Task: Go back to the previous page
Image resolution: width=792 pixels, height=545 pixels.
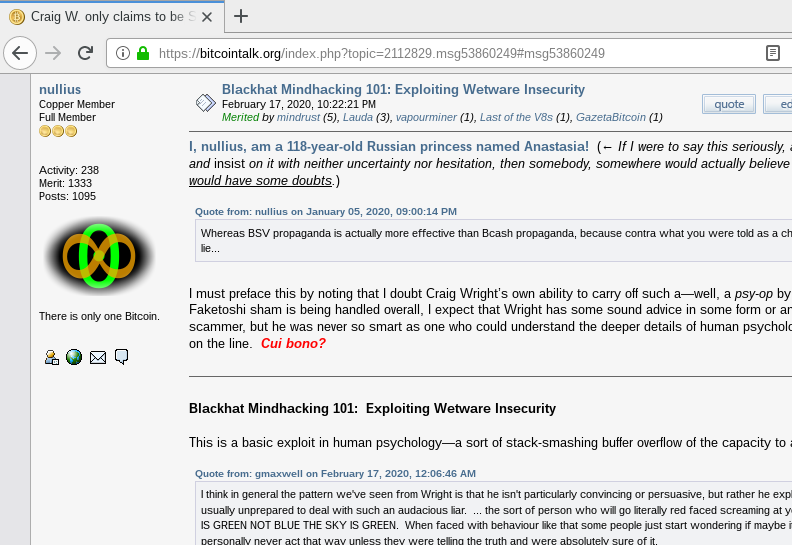Action: pyautogui.click(x=20, y=53)
